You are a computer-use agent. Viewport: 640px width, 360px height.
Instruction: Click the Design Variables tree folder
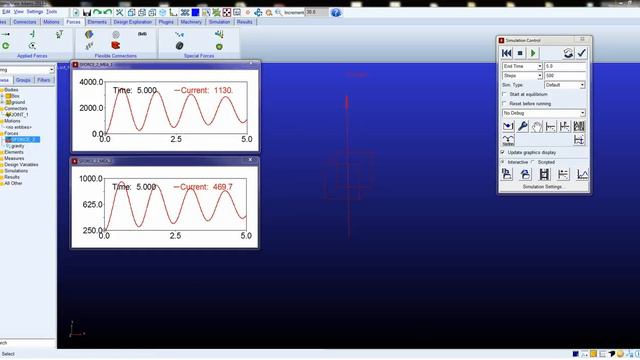[21, 164]
